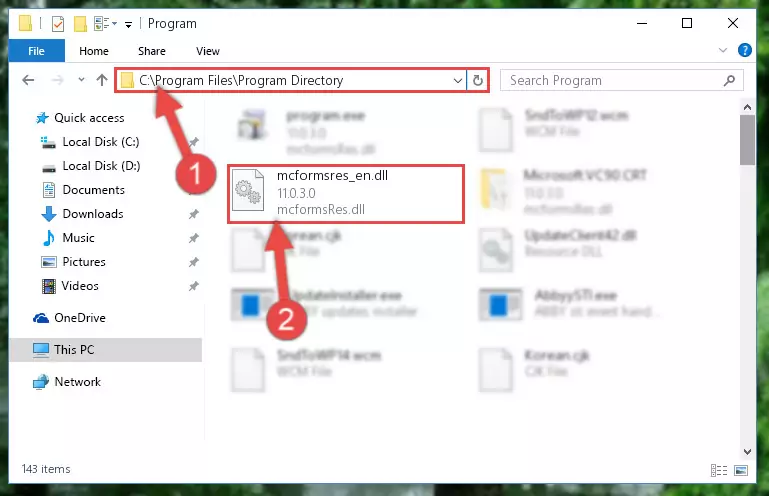Select Quick access in navigation pane

click(89, 118)
